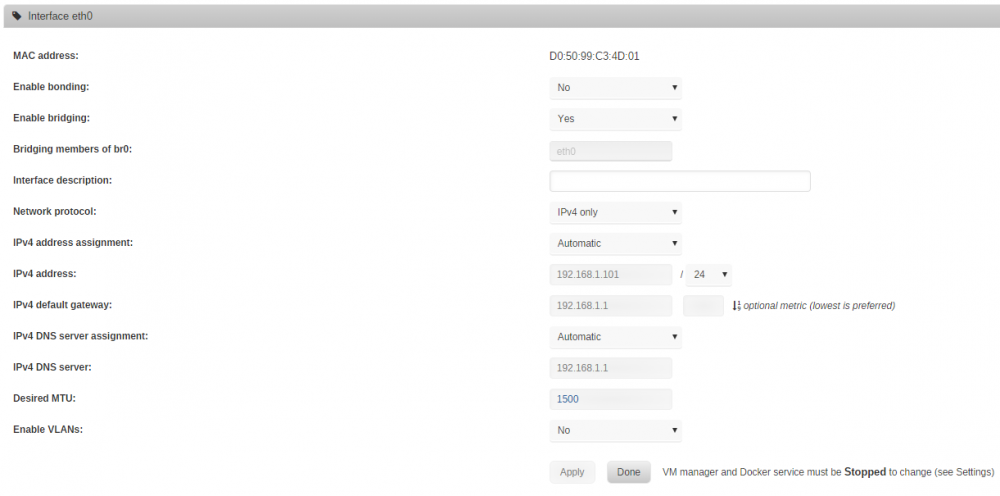Screen dimensions: 1000x496
Task: Click the metric sort icon near gateway
Action: tap(736, 306)
